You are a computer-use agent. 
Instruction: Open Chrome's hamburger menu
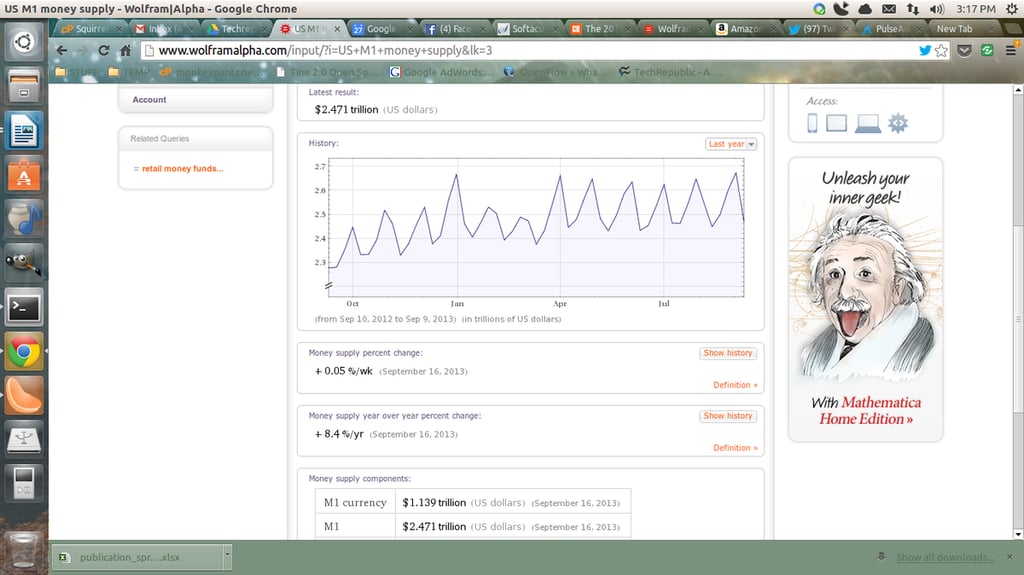click(1010, 50)
